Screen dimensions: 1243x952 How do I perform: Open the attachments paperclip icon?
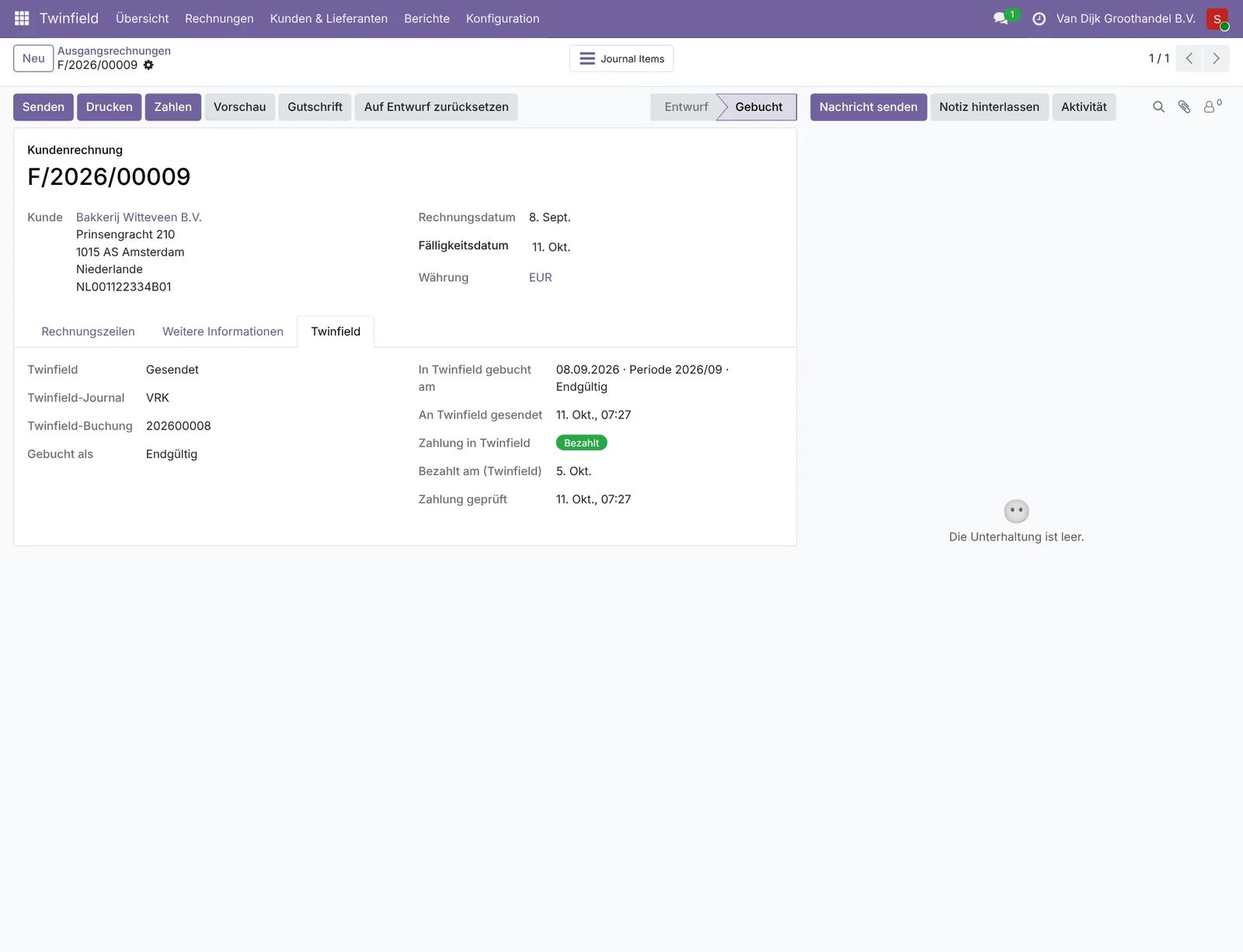(x=1184, y=107)
